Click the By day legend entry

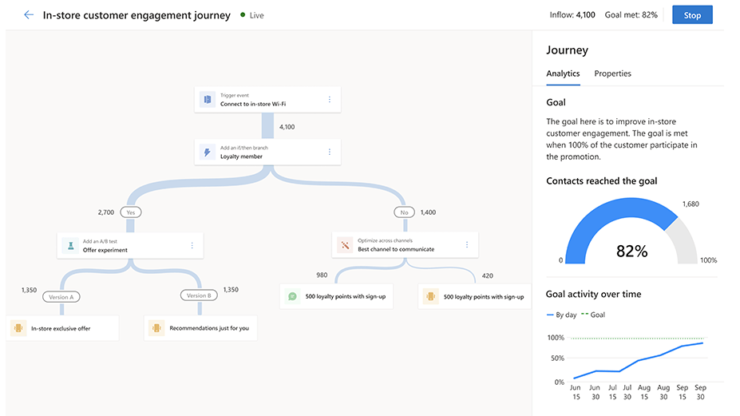click(562, 315)
